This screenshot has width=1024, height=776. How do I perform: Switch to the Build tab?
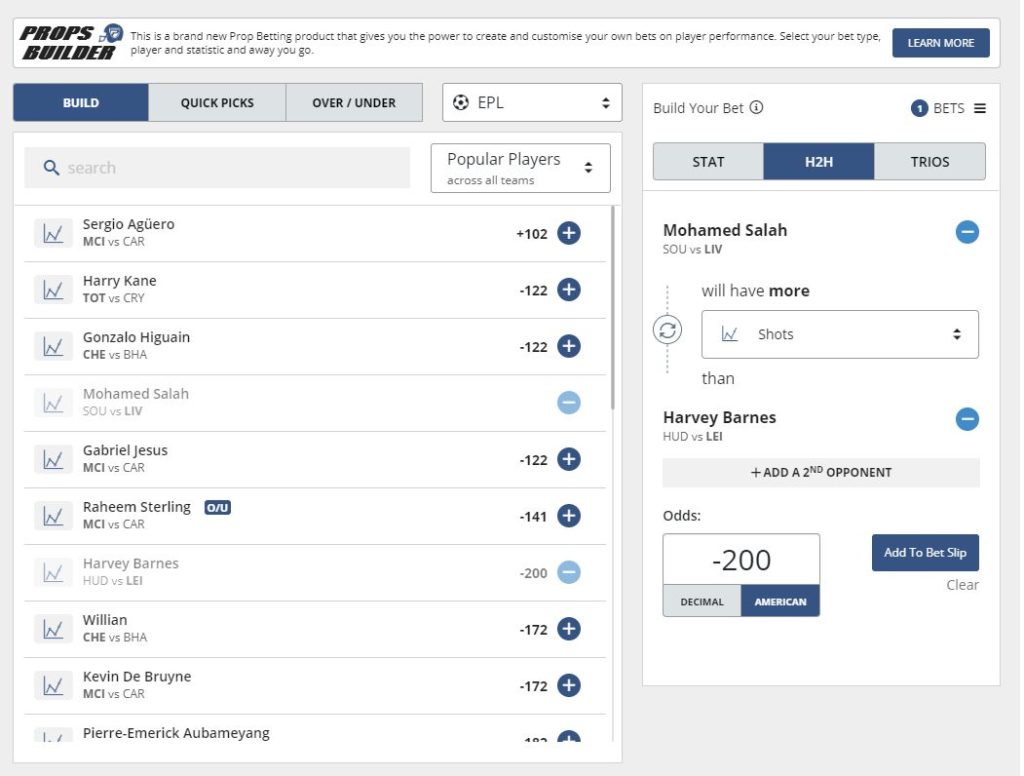pyautogui.click(x=81, y=103)
